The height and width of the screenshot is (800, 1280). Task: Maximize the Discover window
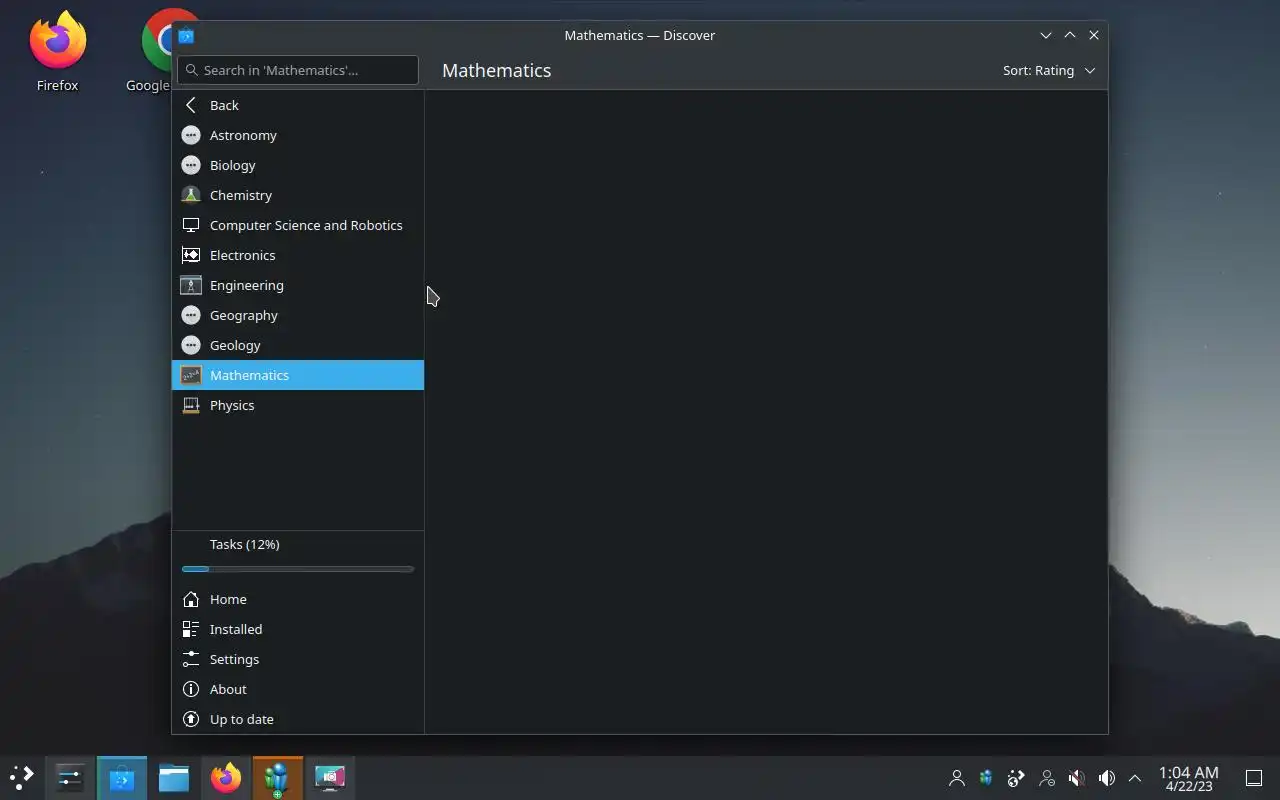click(1070, 35)
